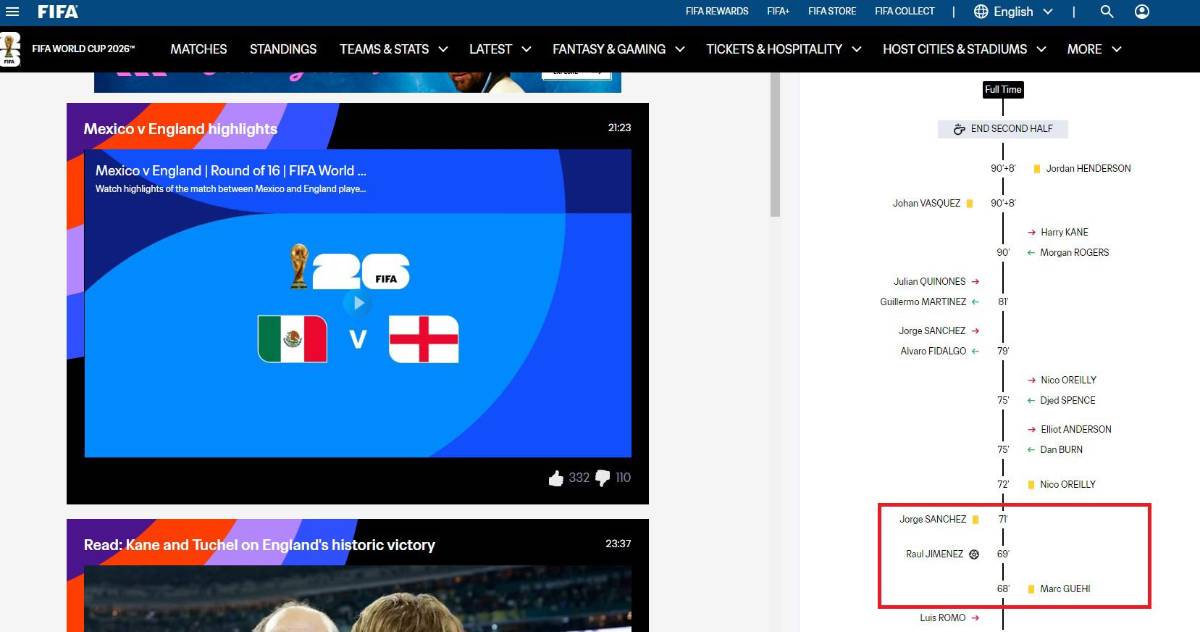Play the Mexico v England highlights video
This screenshot has height=632, width=1200.
357,302
